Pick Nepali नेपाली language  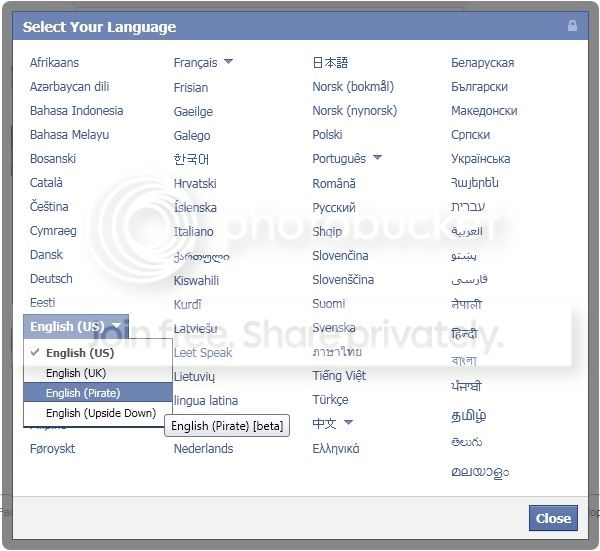point(466,305)
